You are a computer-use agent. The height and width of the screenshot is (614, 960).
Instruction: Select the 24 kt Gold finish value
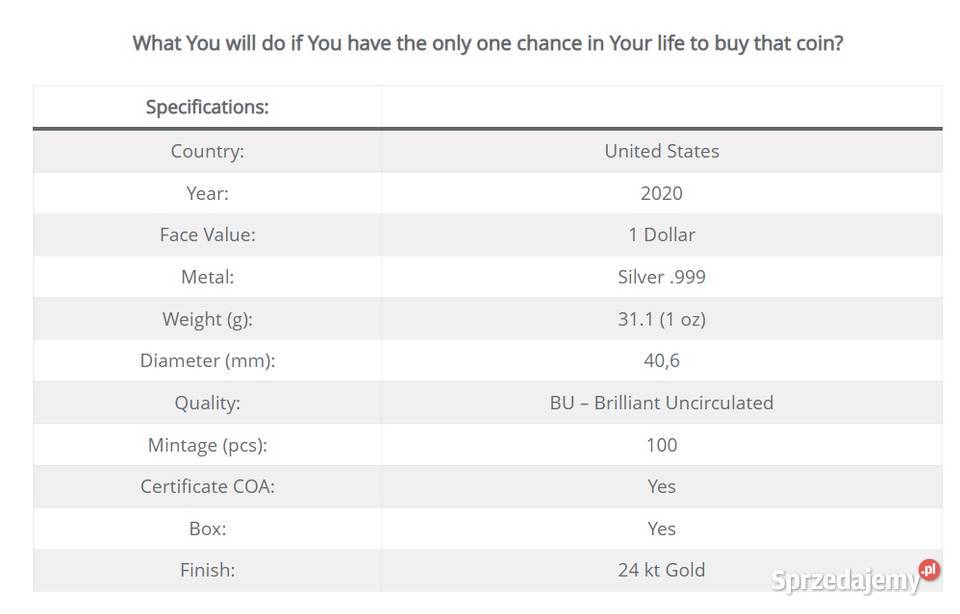click(661, 570)
